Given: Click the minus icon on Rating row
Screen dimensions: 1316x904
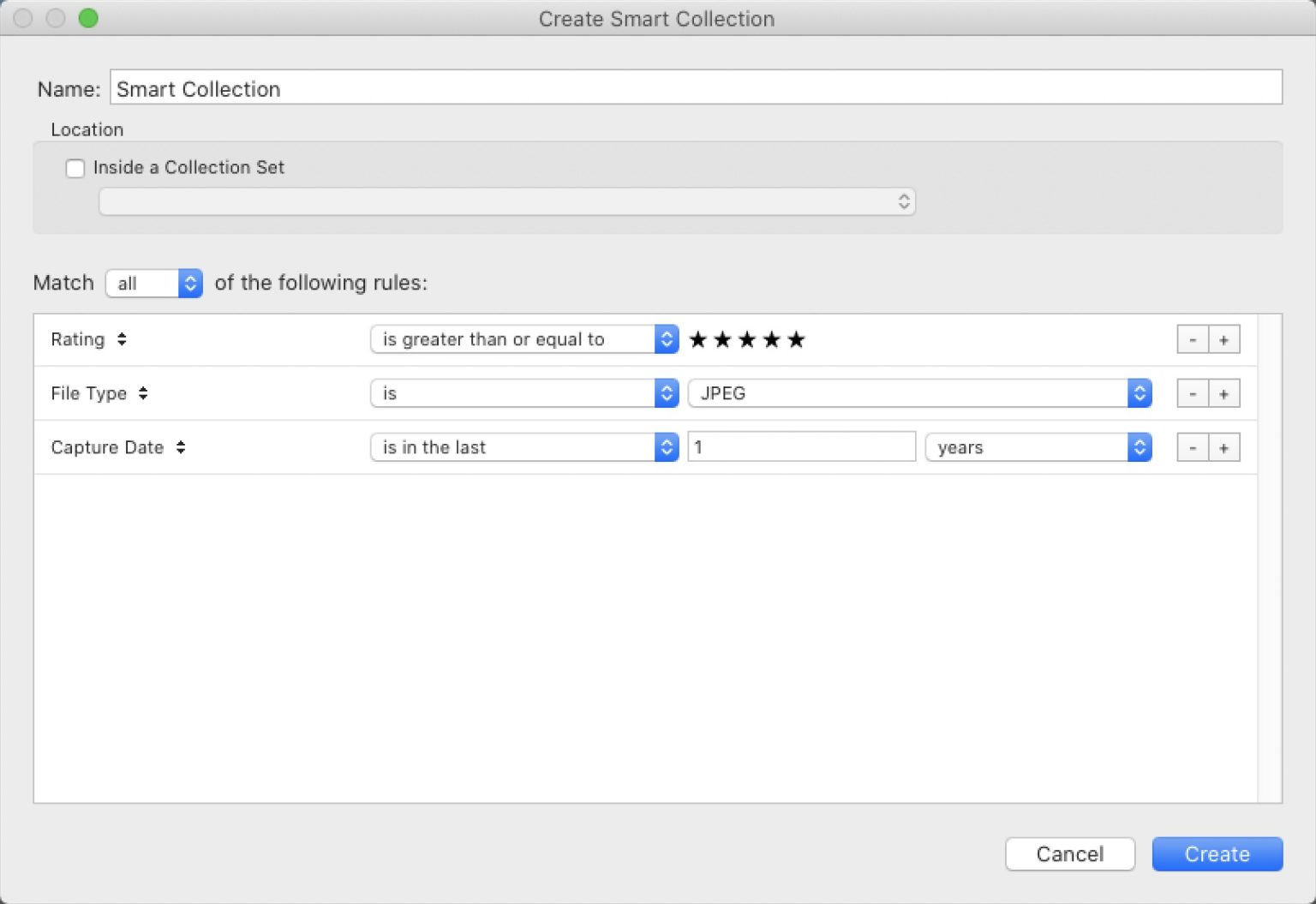Looking at the screenshot, I should pos(1192,339).
